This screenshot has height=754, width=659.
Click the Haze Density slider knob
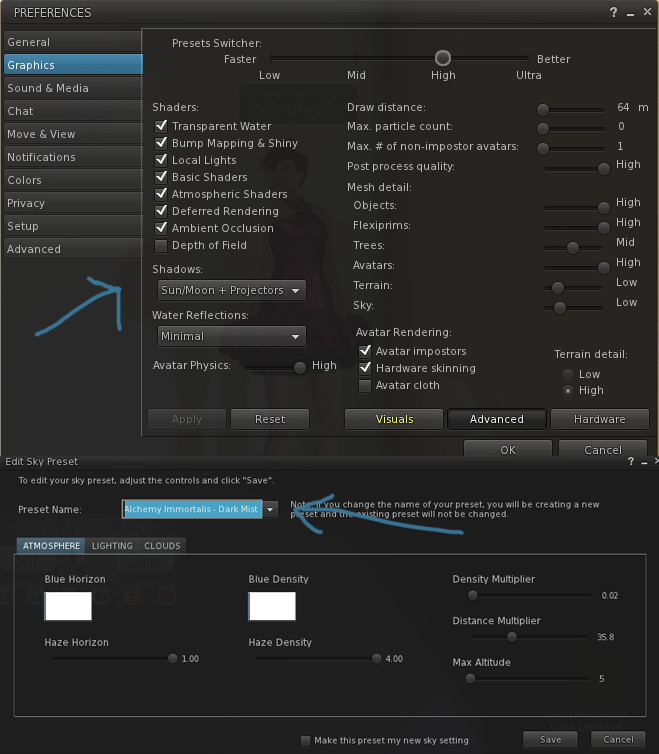(x=377, y=659)
